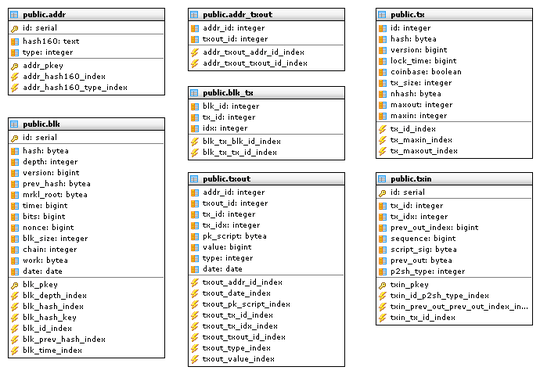
Task: Select the prev_out_index: bigint column
Action: tap(454, 228)
